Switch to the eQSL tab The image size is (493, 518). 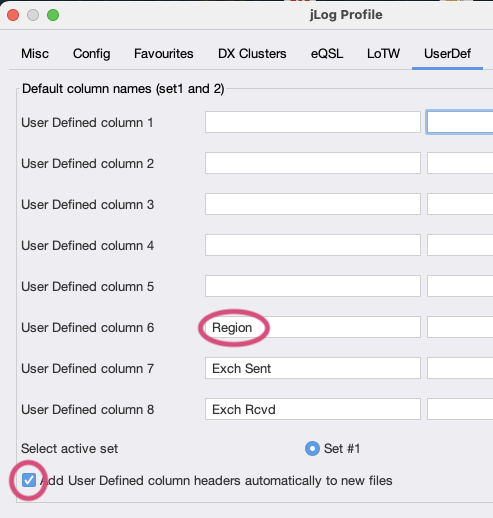tap(327, 54)
